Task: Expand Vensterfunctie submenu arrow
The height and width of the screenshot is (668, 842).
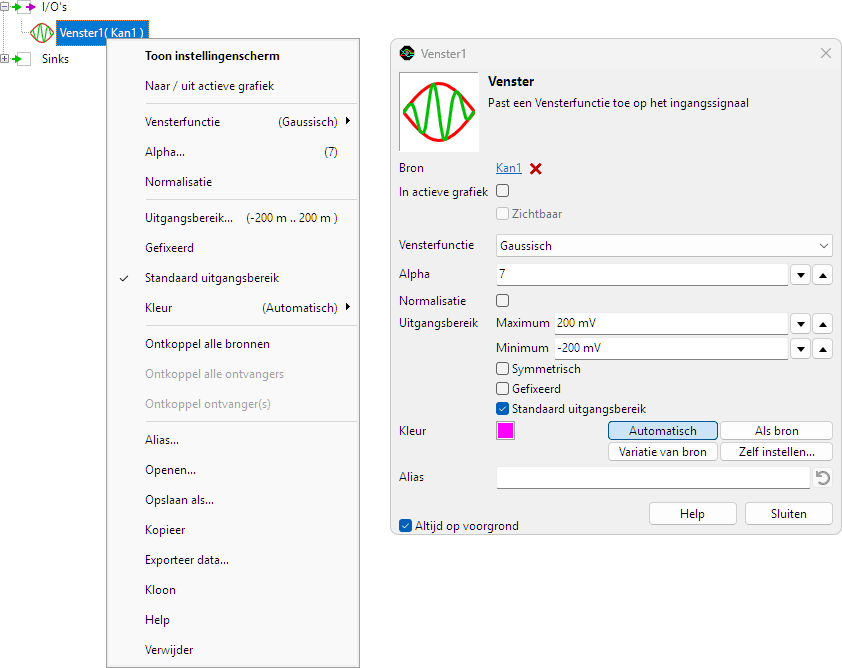Action: [348, 121]
